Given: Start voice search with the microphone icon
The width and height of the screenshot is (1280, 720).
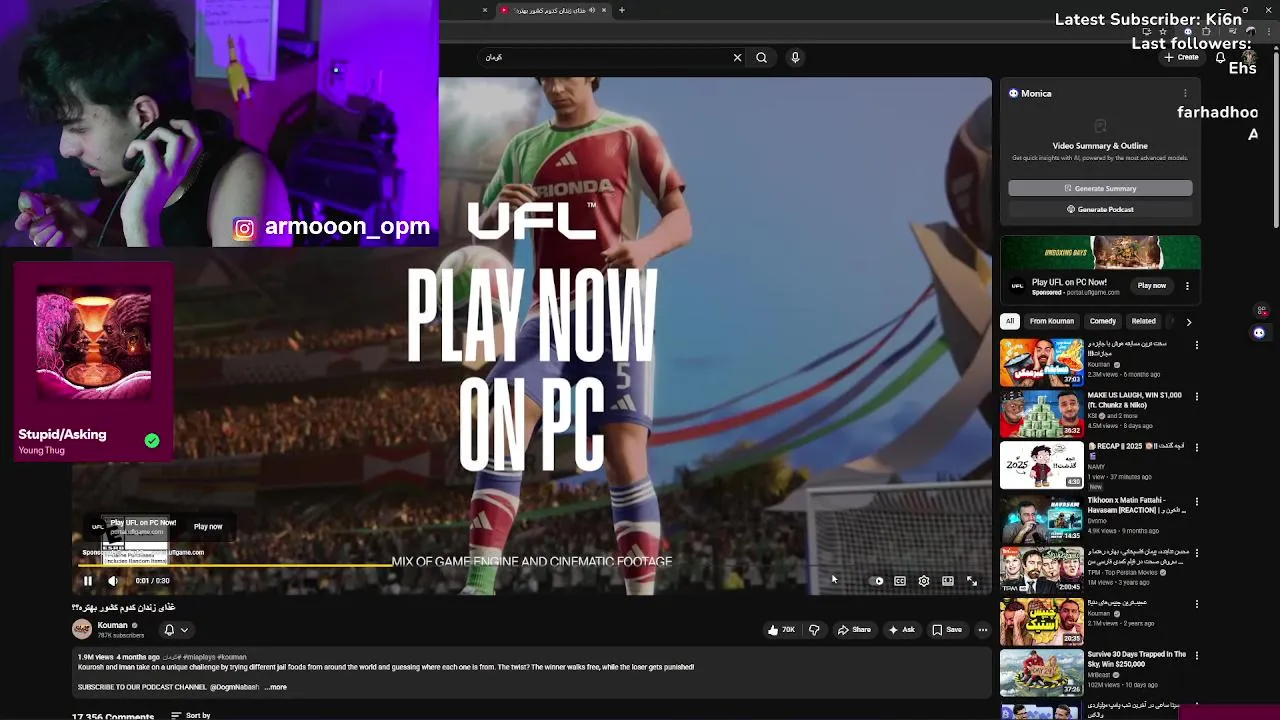Looking at the screenshot, I should (x=795, y=57).
